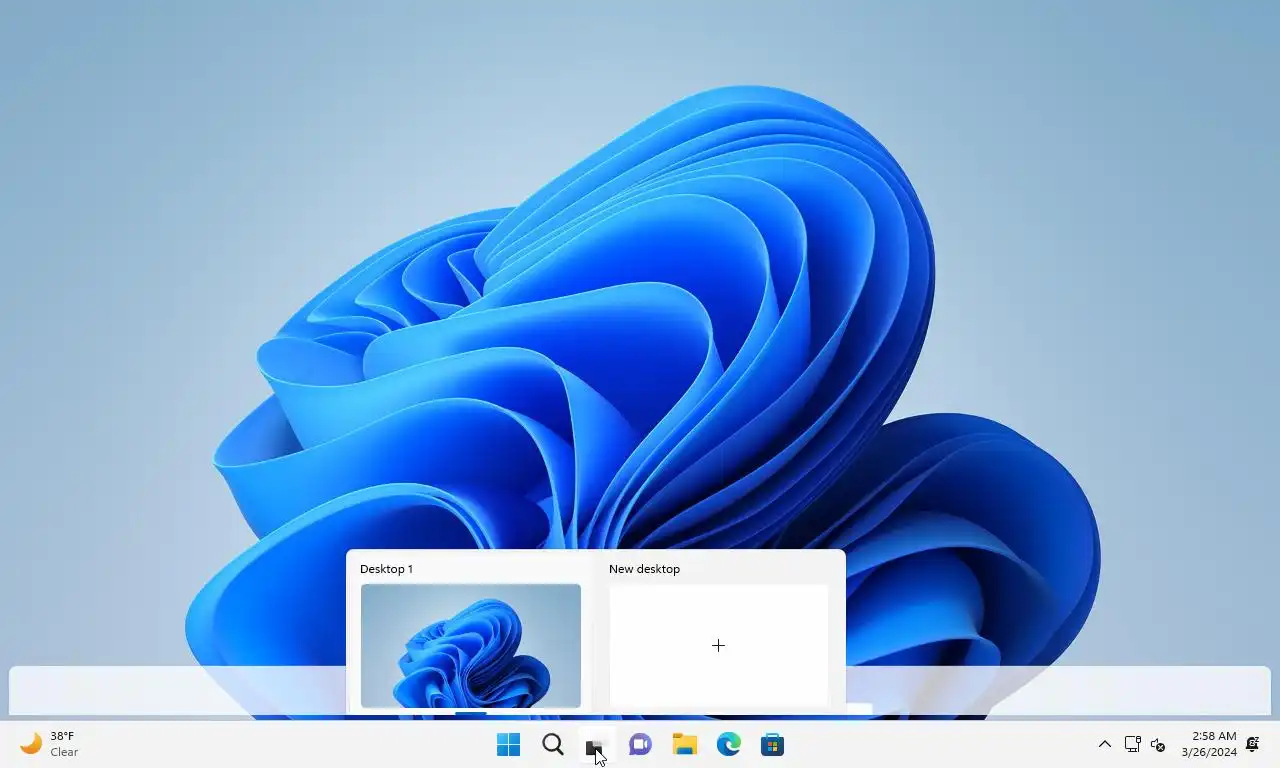Open Microsoft Store from taskbar

coord(772,744)
